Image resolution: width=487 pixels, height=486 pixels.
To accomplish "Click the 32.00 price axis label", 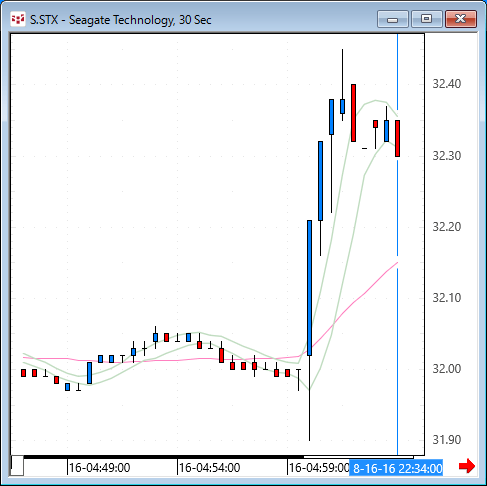I will point(447,369).
